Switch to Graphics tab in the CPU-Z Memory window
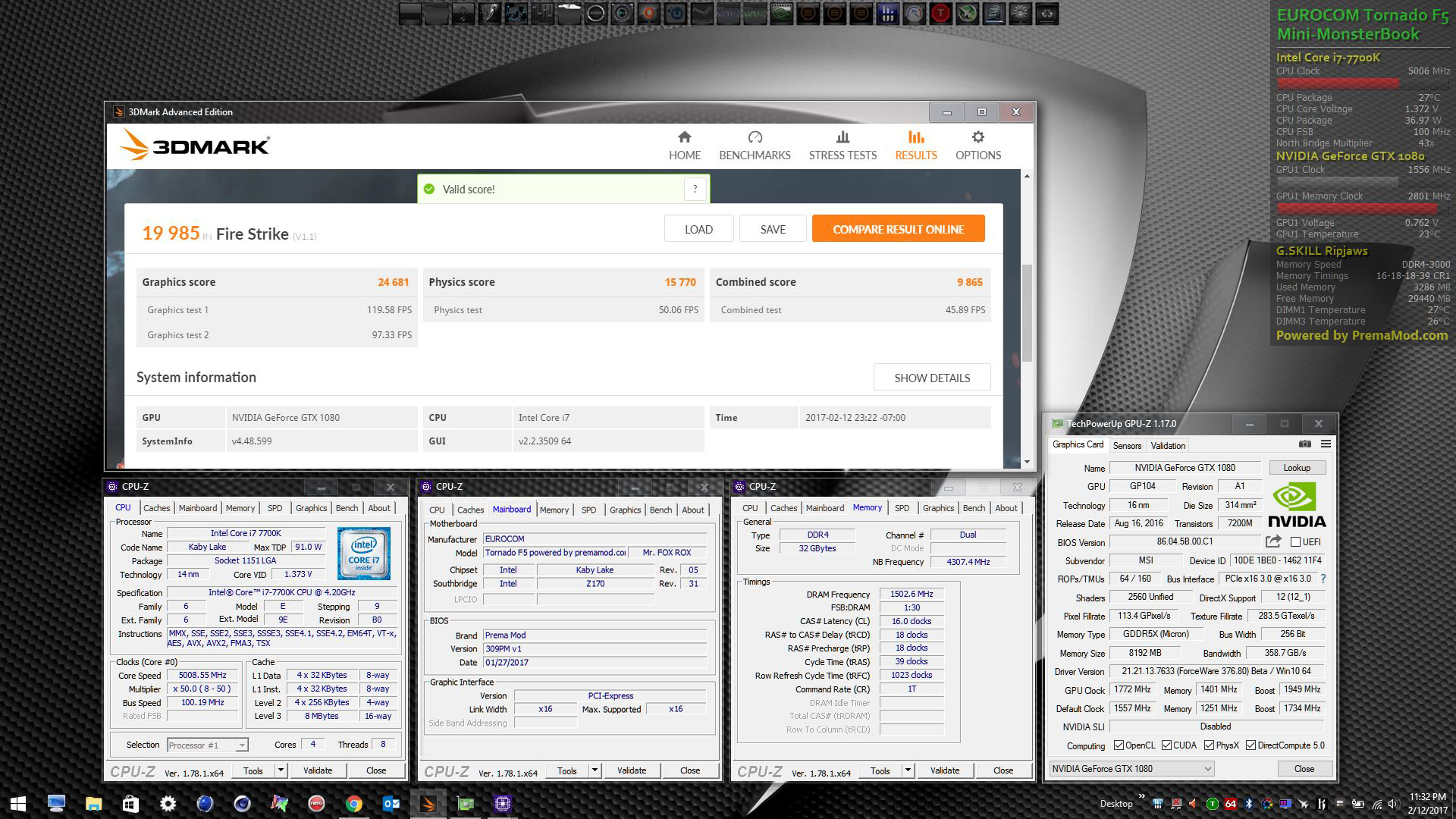Image resolution: width=1456 pixels, height=819 pixels. (938, 508)
